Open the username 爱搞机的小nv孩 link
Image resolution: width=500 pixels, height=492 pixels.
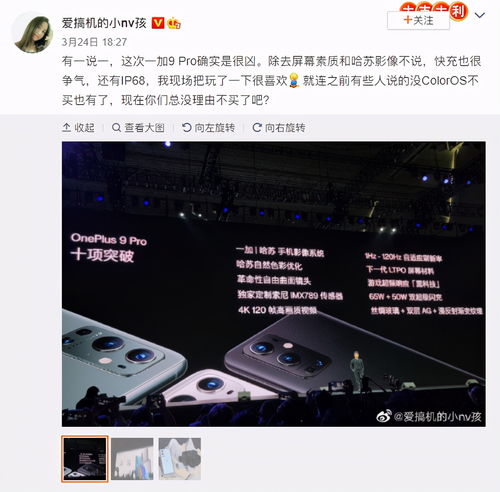[x=104, y=23]
